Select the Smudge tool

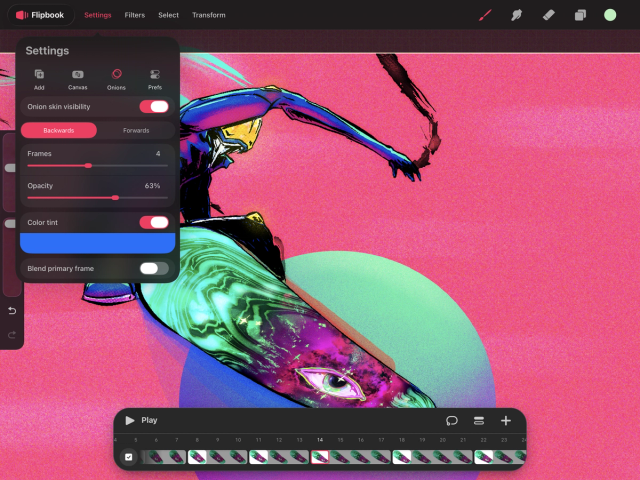[516, 15]
